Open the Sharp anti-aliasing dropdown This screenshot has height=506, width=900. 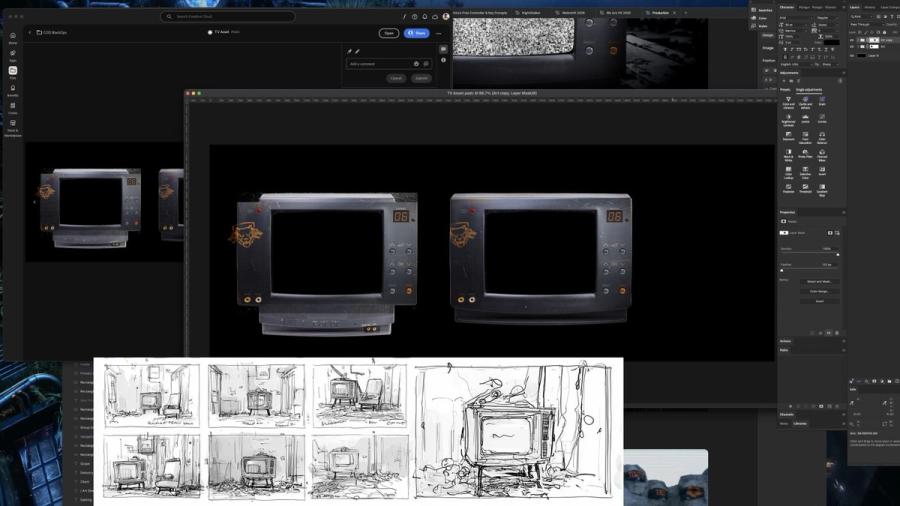[830, 64]
